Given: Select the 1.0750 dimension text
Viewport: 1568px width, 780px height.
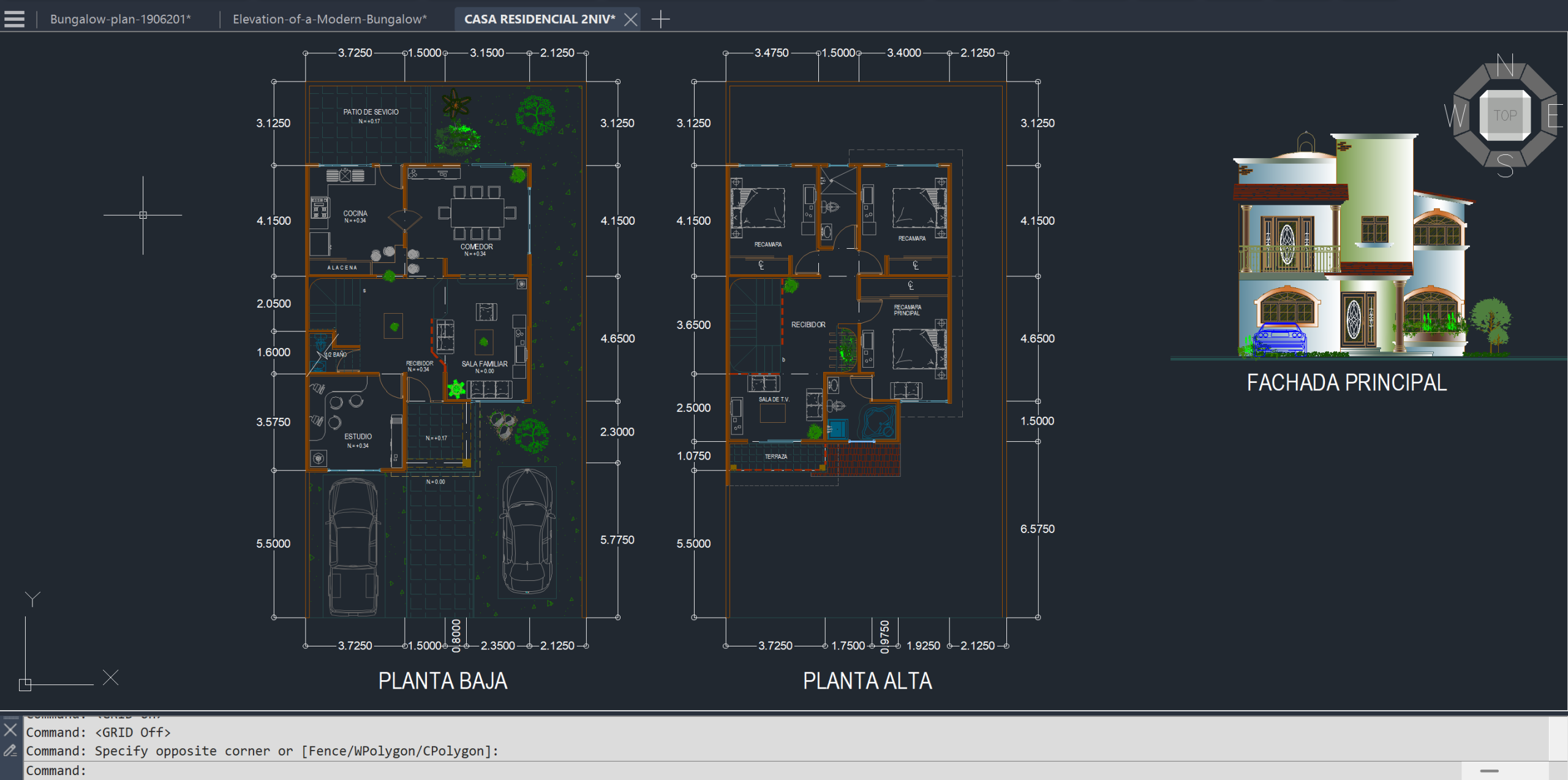Looking at the screenshot, I should coord(694,456).
